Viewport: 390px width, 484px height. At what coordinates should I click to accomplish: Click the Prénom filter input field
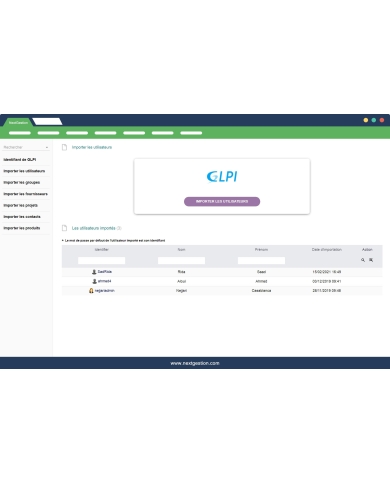coord(261,261)
